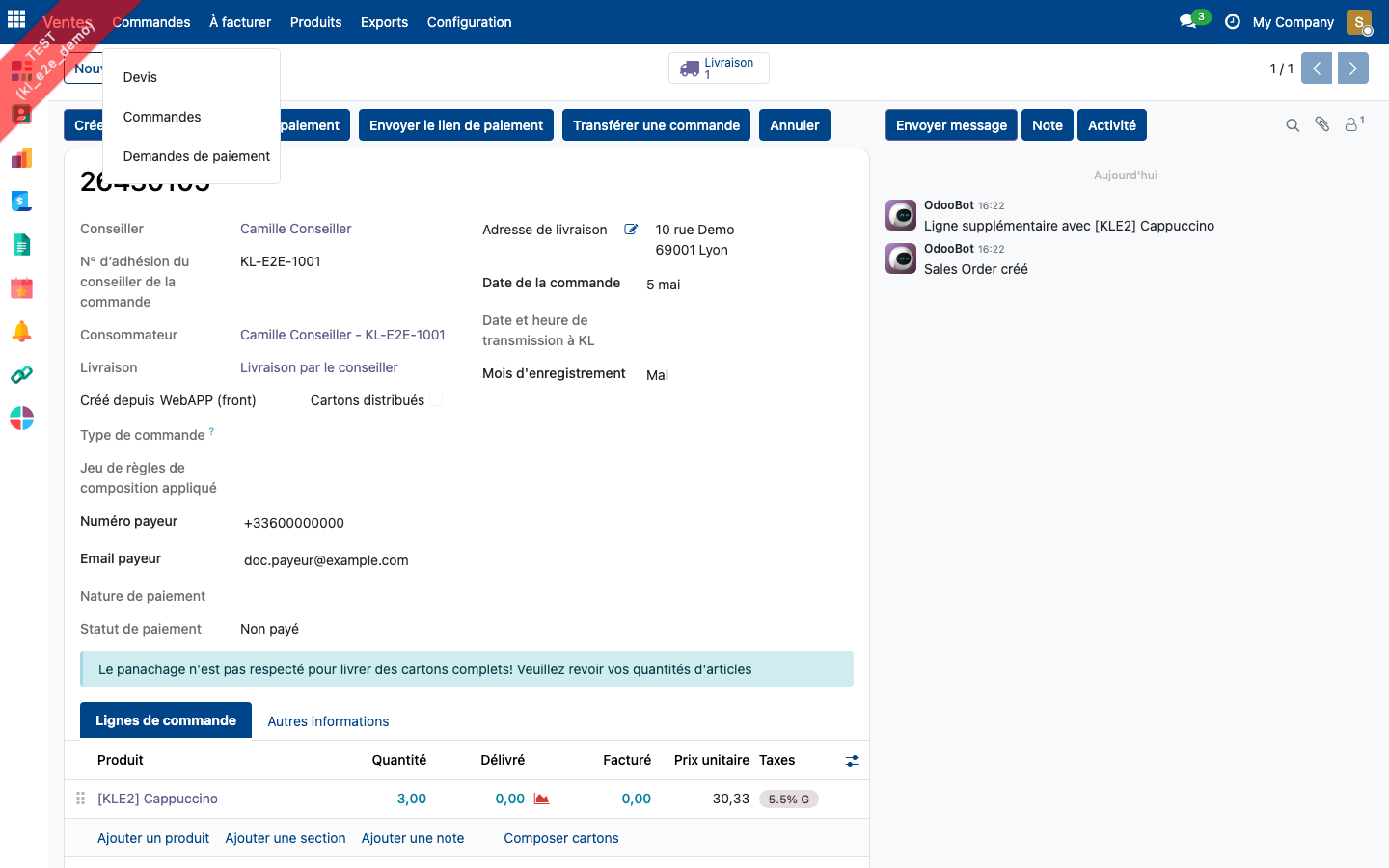Image resolution: width=1389 pixels, height=868 pixels.
Task: Open the attachments paperclip
Action: tap(1322, 124)
